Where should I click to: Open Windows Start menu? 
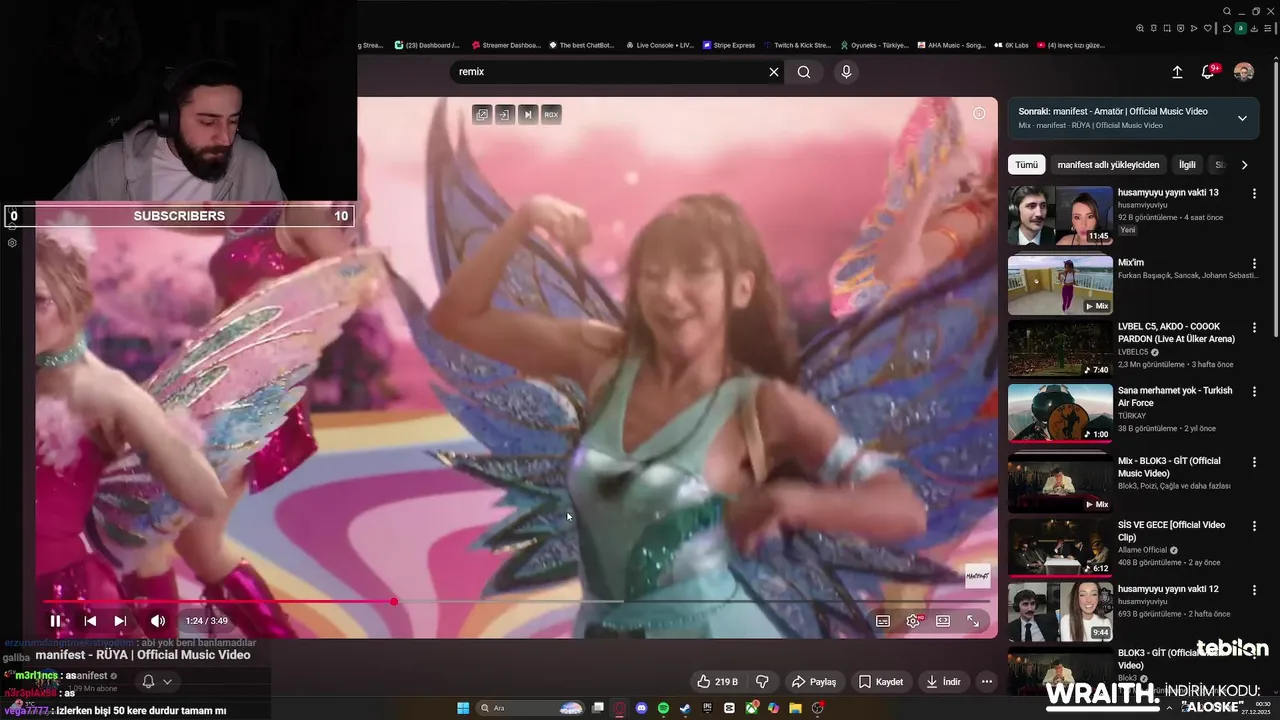pyautogui.click(x=463, y=708)
